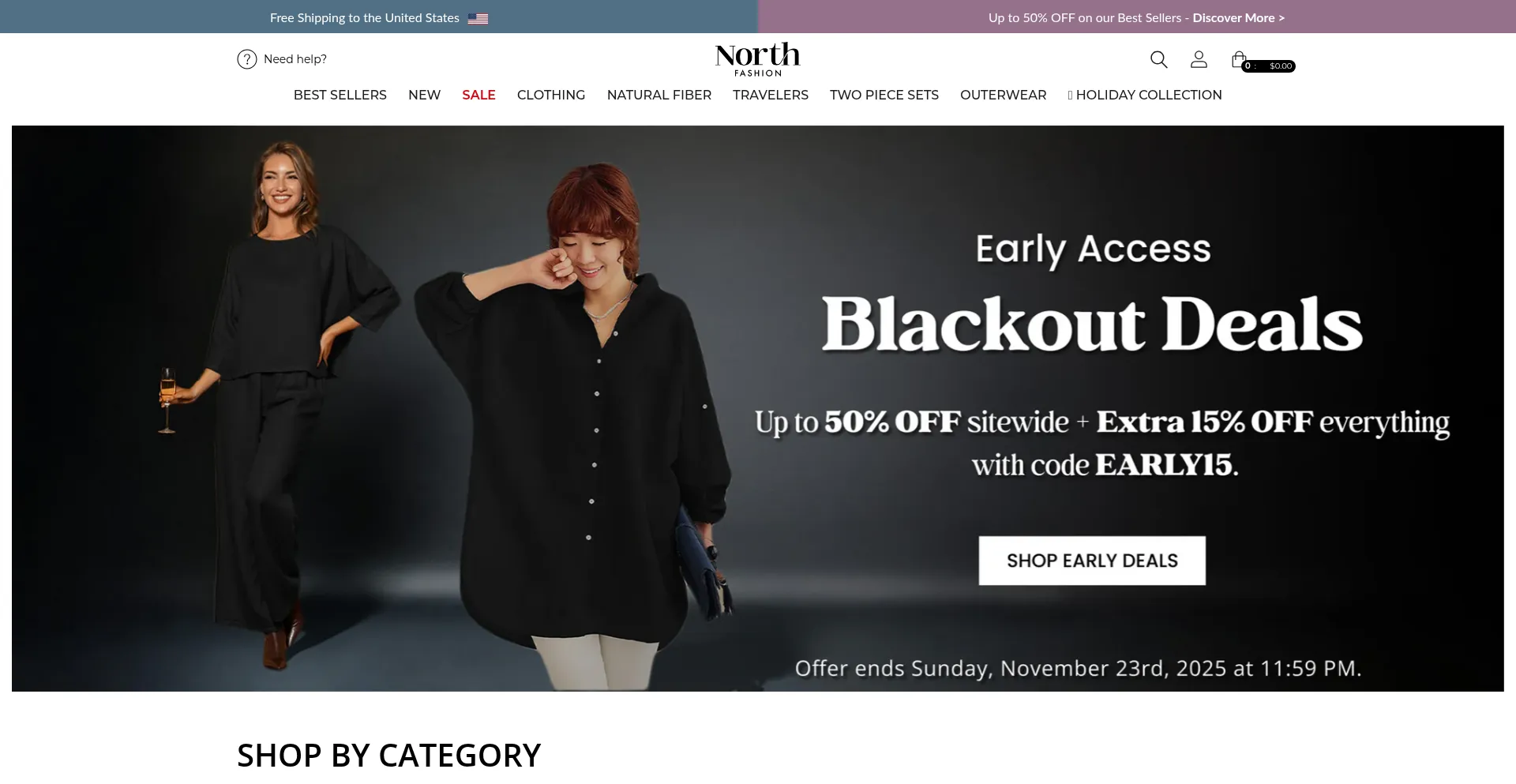The width and height of the screenshot is (1516, 784).
Task: Expand the TRAVELERS menu
Action: coord(771,95)
